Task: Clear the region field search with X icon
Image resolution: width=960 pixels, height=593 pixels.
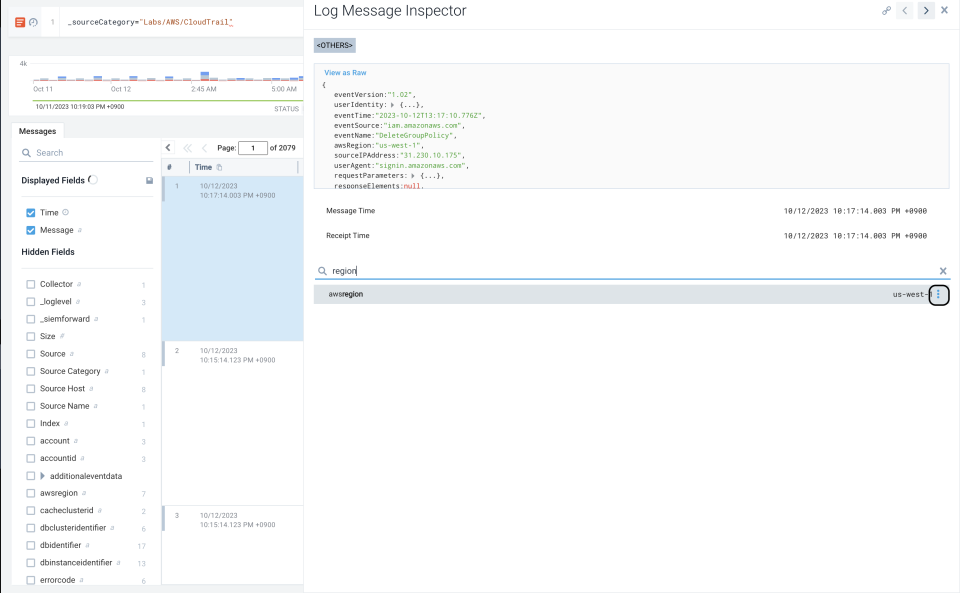Action: coord(942,270)
